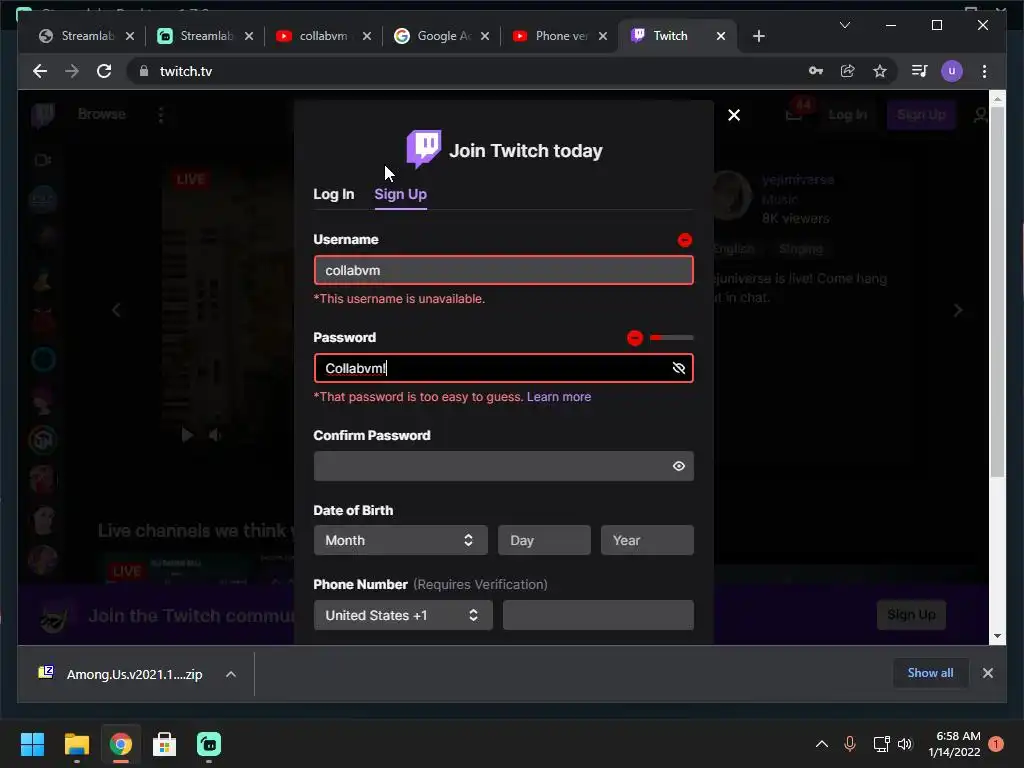The height and width of the screenshot is (768, 1024).
Task: Click the phone number input field
Action: click(x=598, y=615)
